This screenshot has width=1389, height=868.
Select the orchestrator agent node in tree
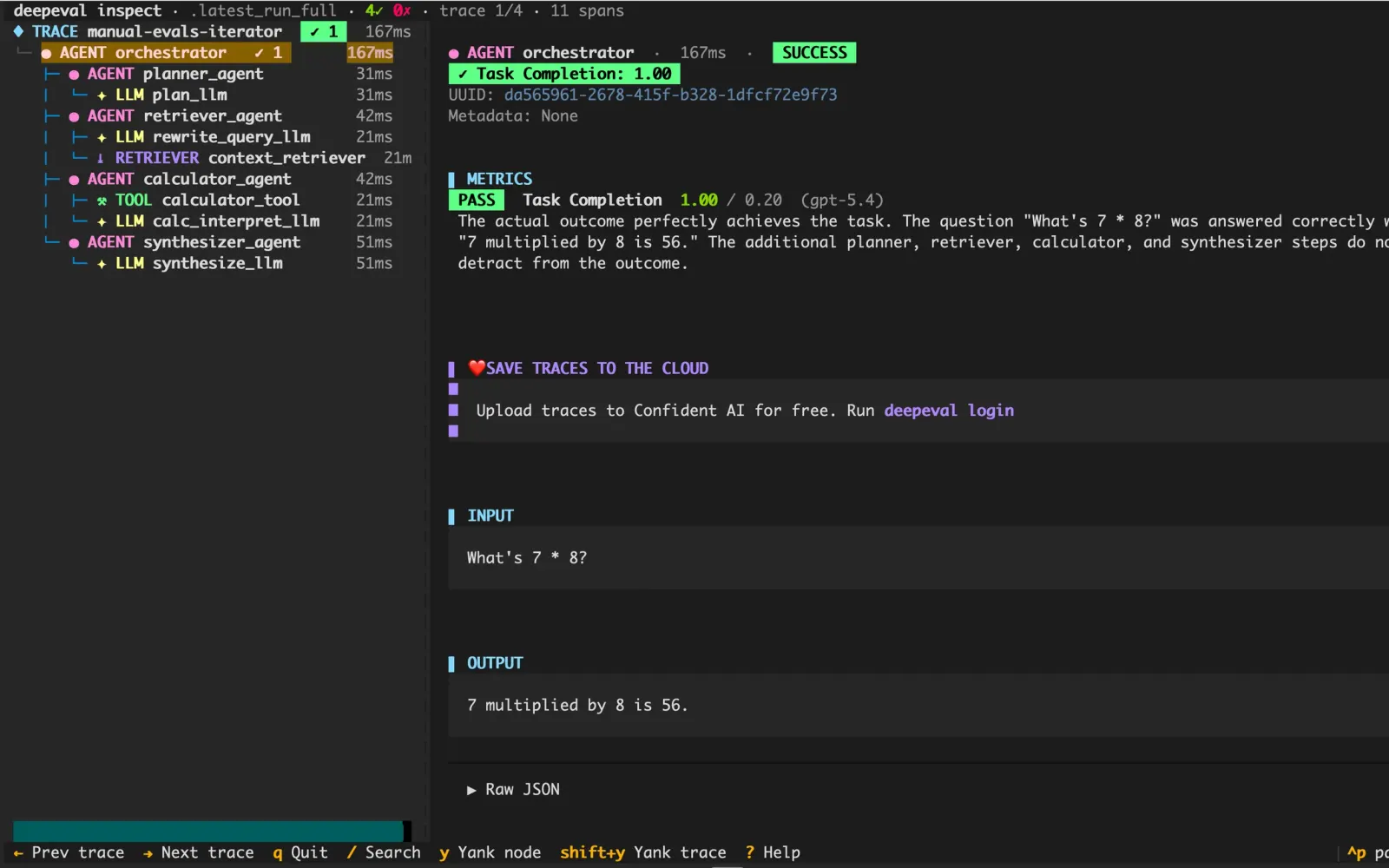click(217, 53)
